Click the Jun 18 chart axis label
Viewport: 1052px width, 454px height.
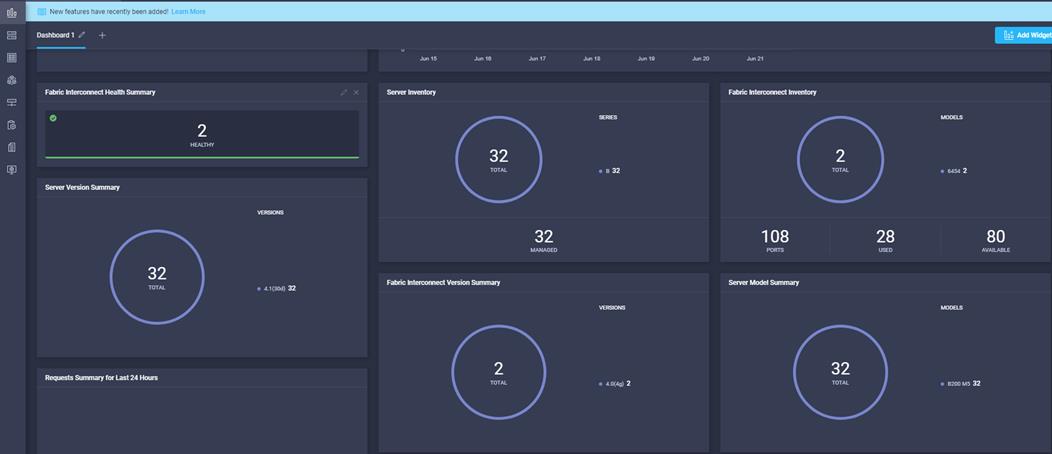point(592,59)
